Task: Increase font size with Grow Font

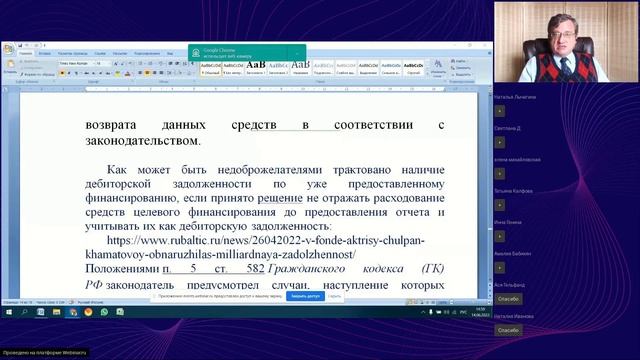Action: coord(116,64)
